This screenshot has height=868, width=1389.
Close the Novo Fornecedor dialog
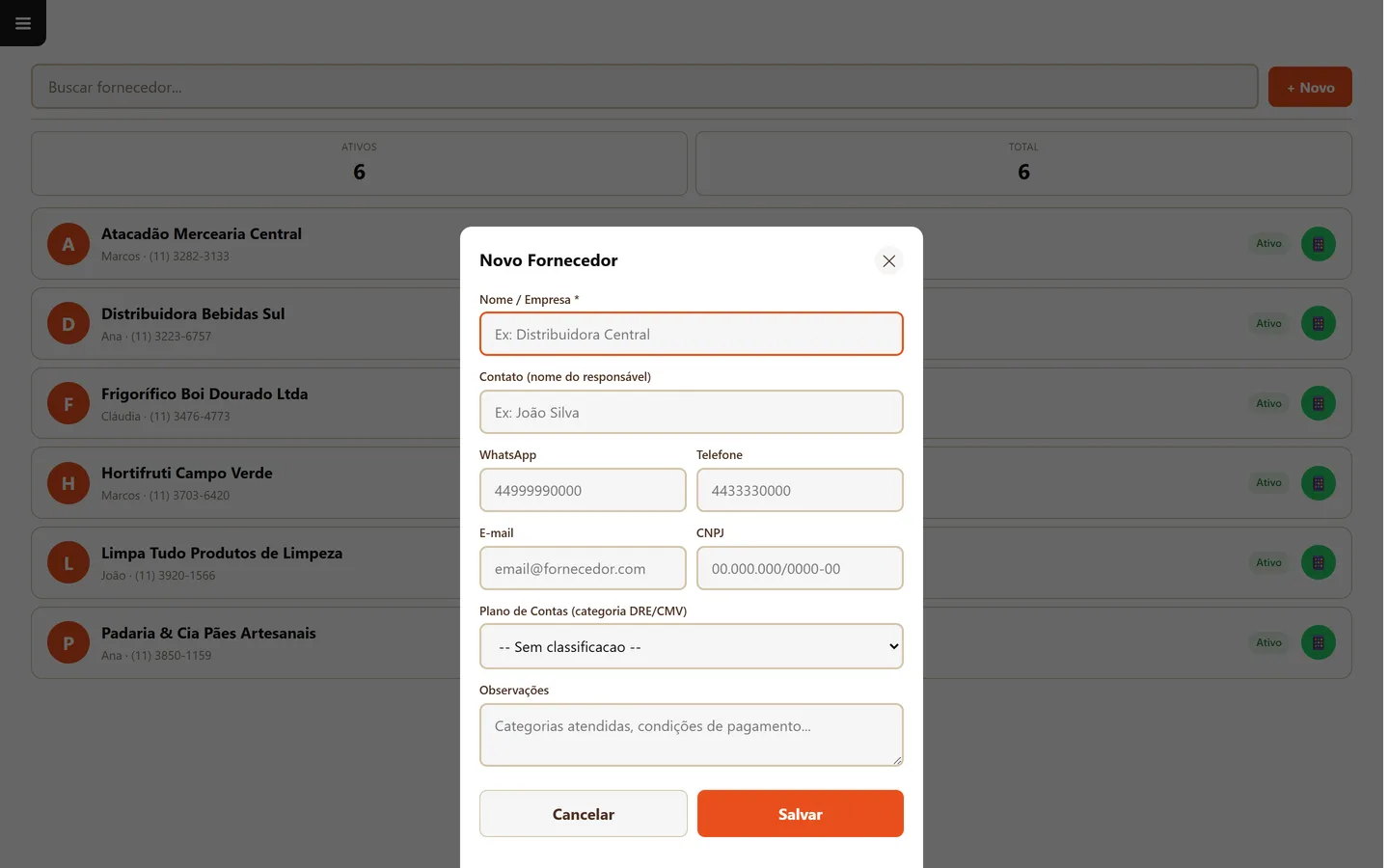coord(888,260)
